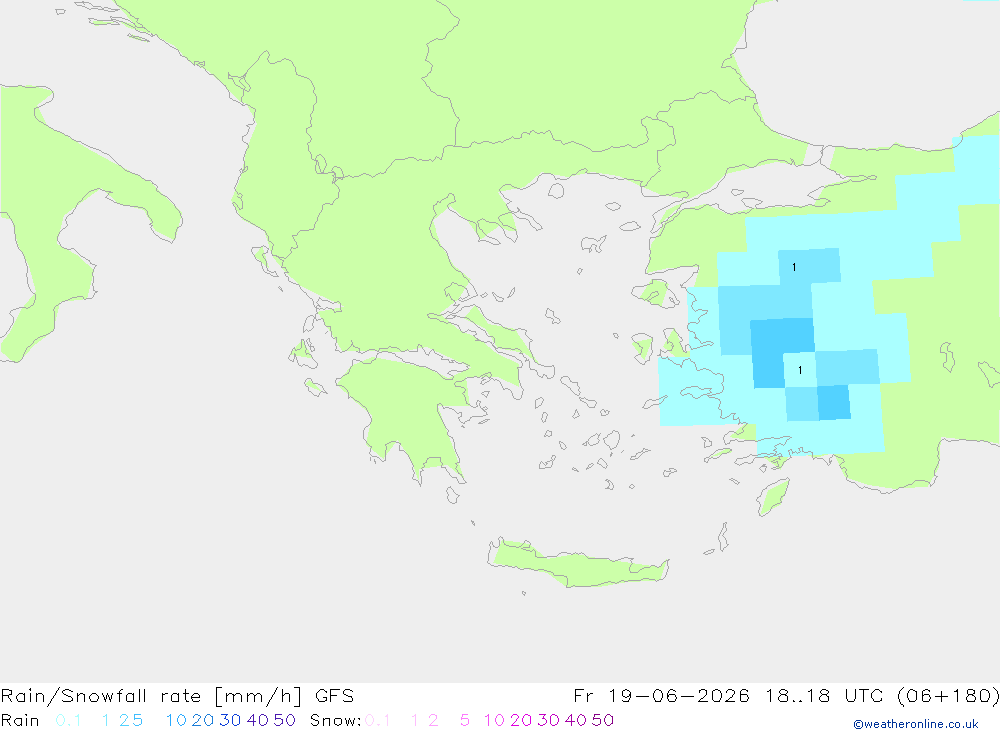
Task: Pick the Rain legend value 30
Action: pos(230,720)
